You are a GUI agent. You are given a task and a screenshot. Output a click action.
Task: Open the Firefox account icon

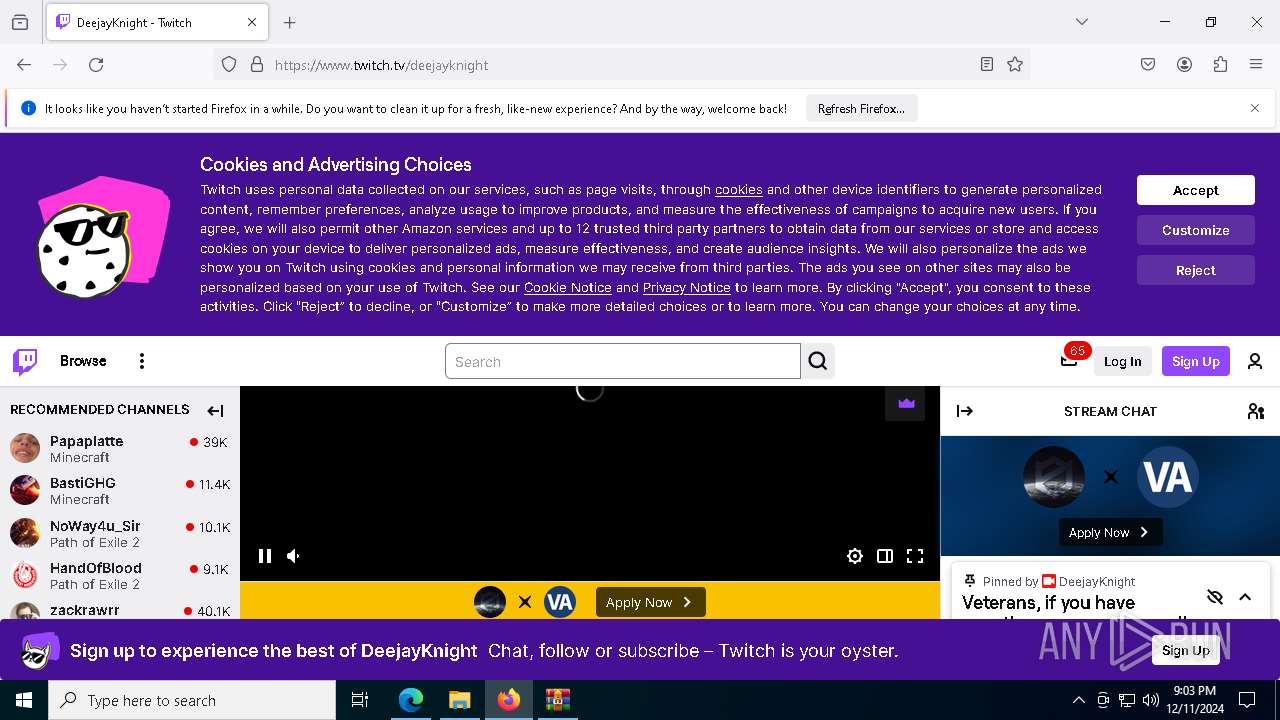[x=1184, y=64]
